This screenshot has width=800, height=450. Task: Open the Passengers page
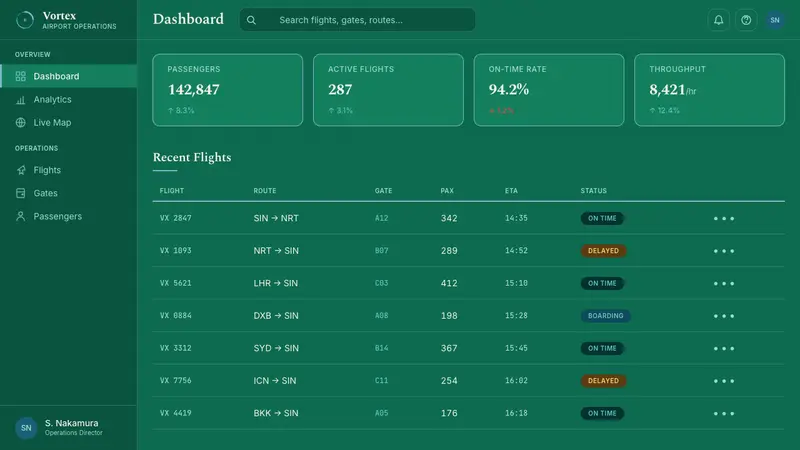point(68,216)
